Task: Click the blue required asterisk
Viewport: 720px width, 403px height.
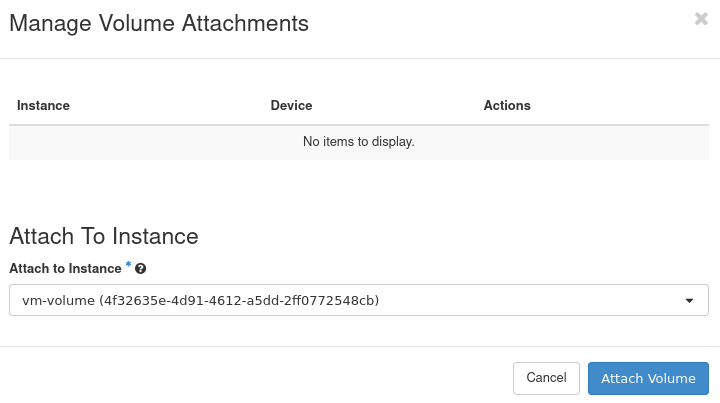Action: point(128,266)
